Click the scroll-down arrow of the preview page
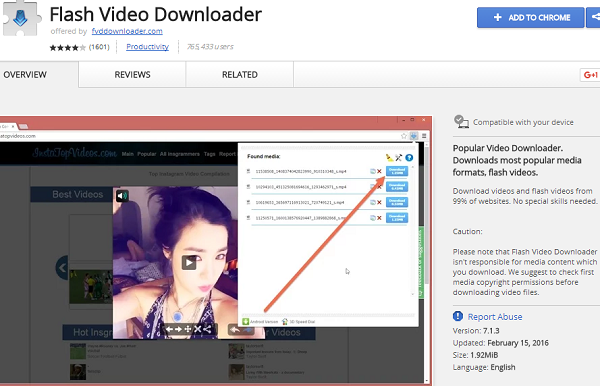The width and height of the screenshot is (600, 386). click(427, 380)
